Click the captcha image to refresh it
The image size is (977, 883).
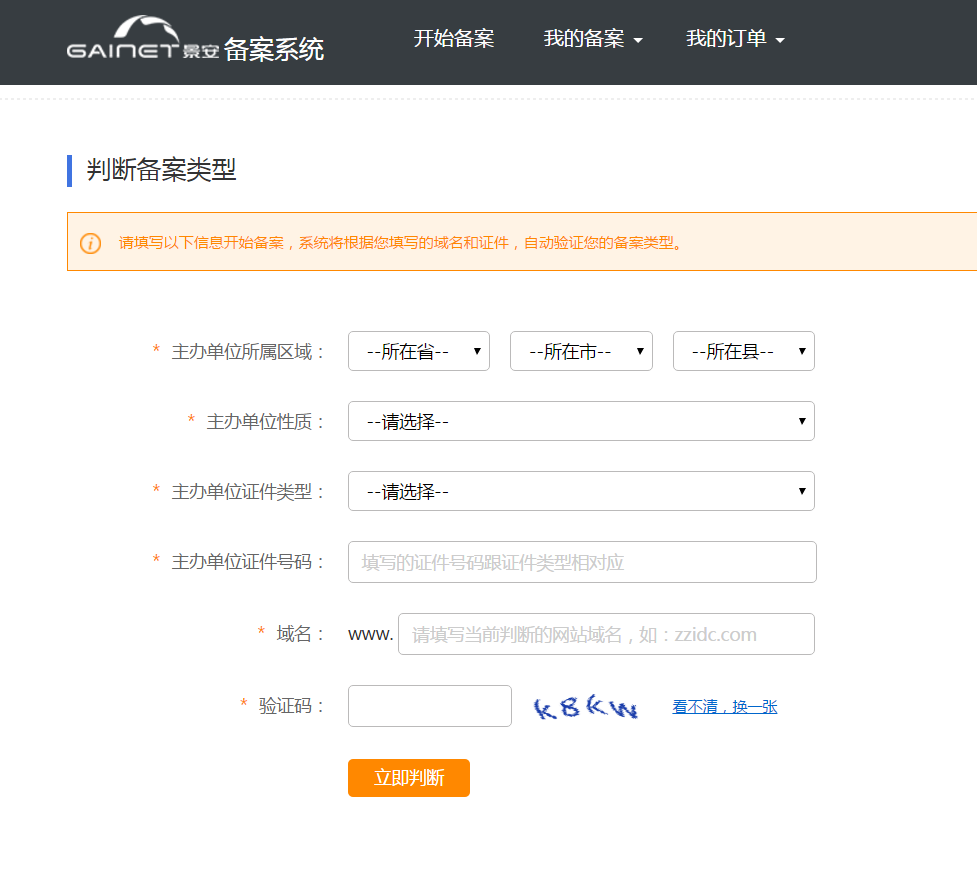coord(586,708)
